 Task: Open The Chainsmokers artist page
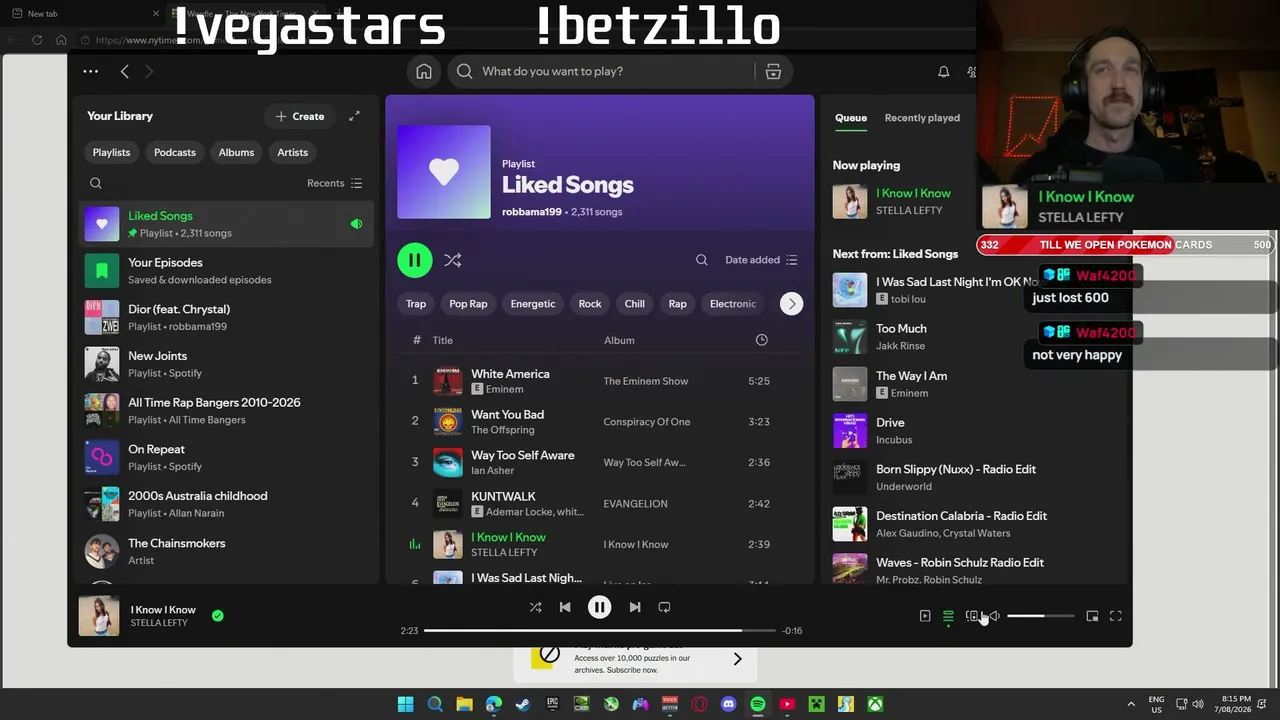[226, 551]
